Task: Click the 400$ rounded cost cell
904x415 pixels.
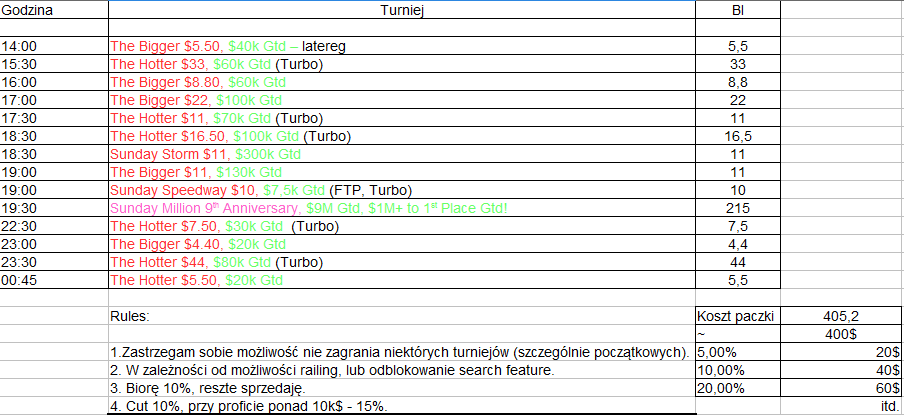Action: point(841,334)
